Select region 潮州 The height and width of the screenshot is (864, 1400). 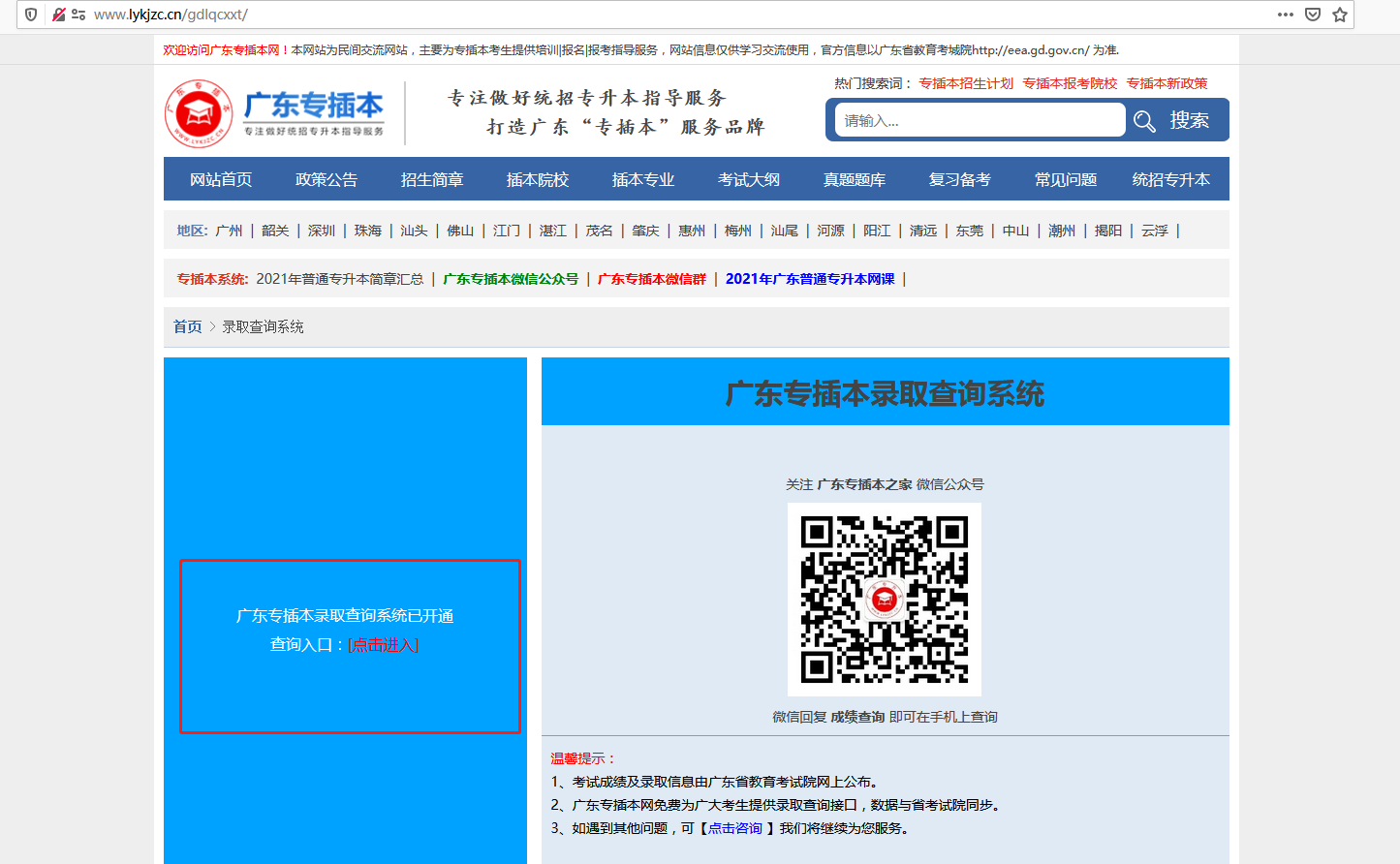1062,231
